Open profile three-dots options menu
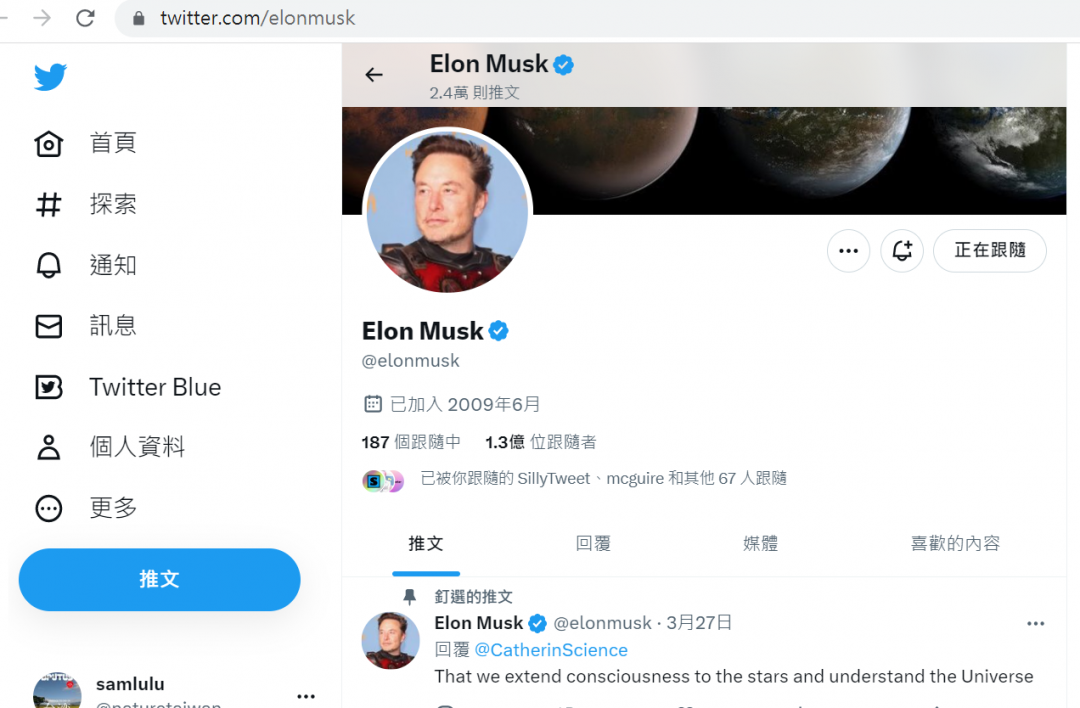The image size is (1080, 708). [849, 251]
